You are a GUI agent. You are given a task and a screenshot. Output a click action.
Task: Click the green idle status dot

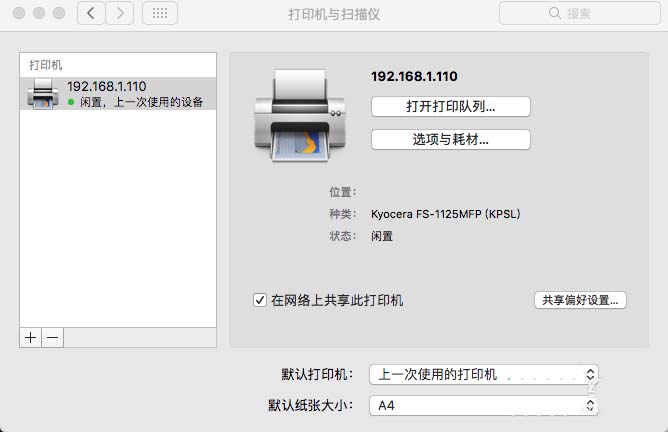pos(71,102)
